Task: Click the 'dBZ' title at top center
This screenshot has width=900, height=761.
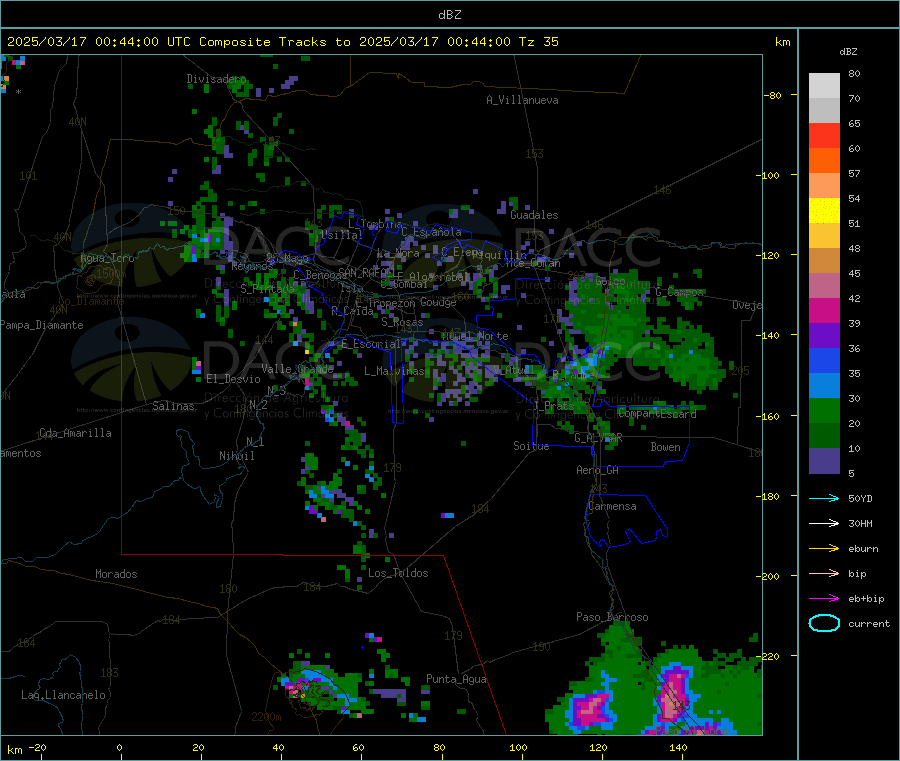Action: (x=449, y=15)
